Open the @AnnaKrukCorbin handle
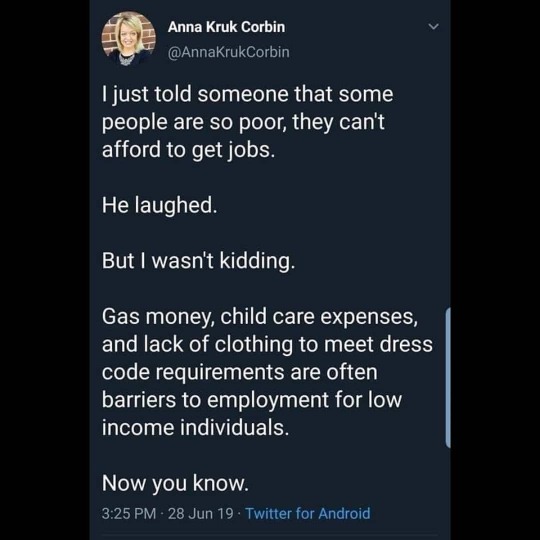This screenshot has height=540, width=540. (x=228, y=52)
